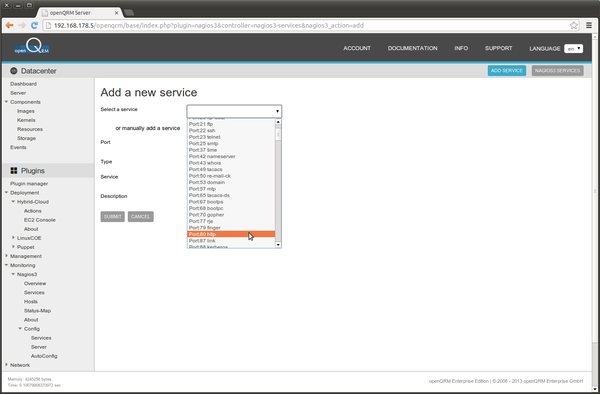The height and width of the screenshot is (394, 600).
Task: Click the service list scroll-down arrow
Action: pos(278,245)
